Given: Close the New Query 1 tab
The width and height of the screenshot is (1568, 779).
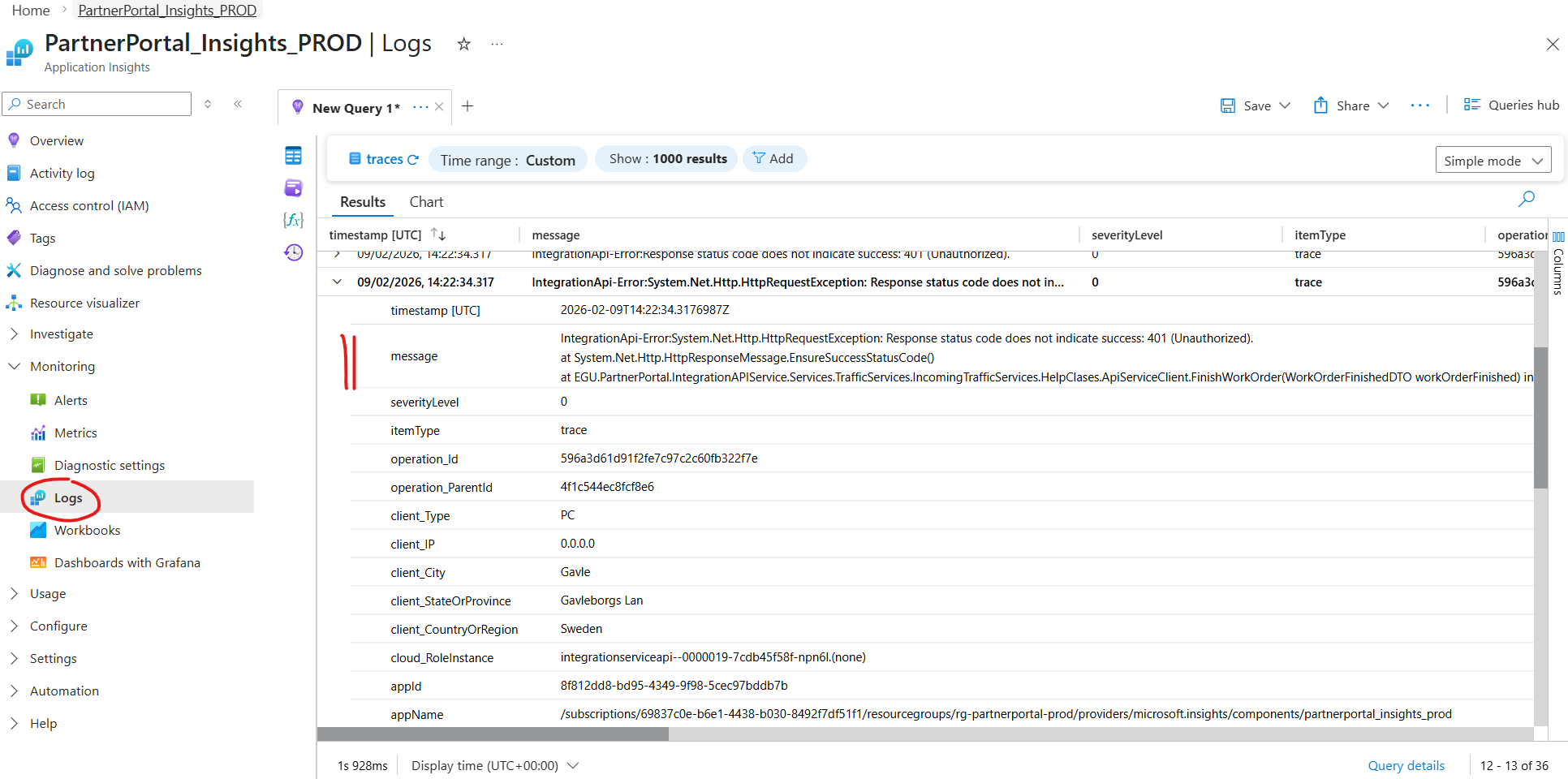Looking at the screenshot, I should (439, 107).
